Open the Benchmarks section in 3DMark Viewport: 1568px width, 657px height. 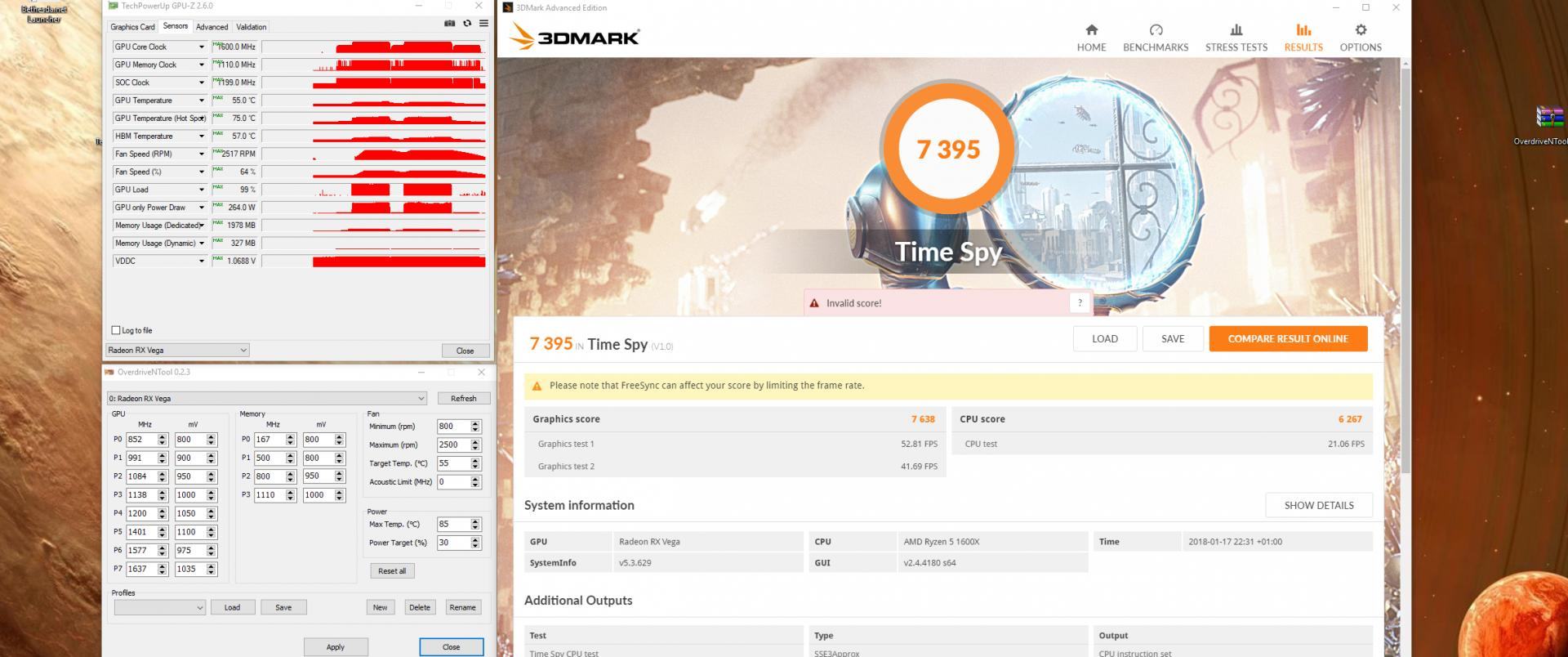[1156, 38]
